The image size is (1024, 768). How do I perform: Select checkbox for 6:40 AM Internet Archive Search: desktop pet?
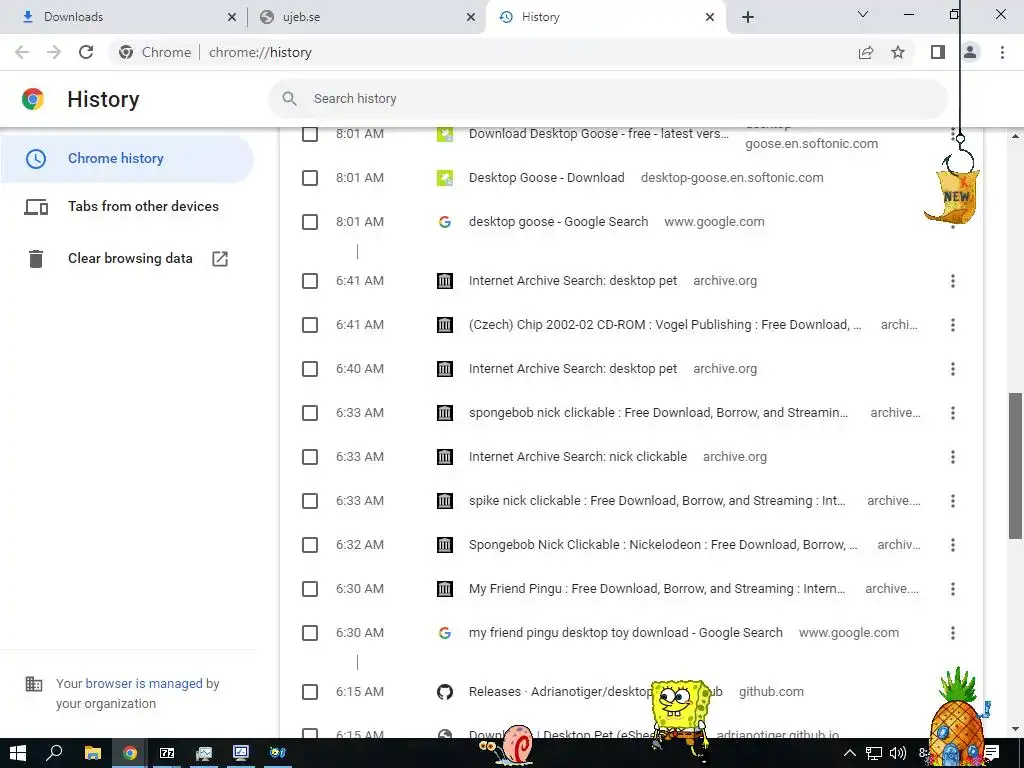coord(310,369)
